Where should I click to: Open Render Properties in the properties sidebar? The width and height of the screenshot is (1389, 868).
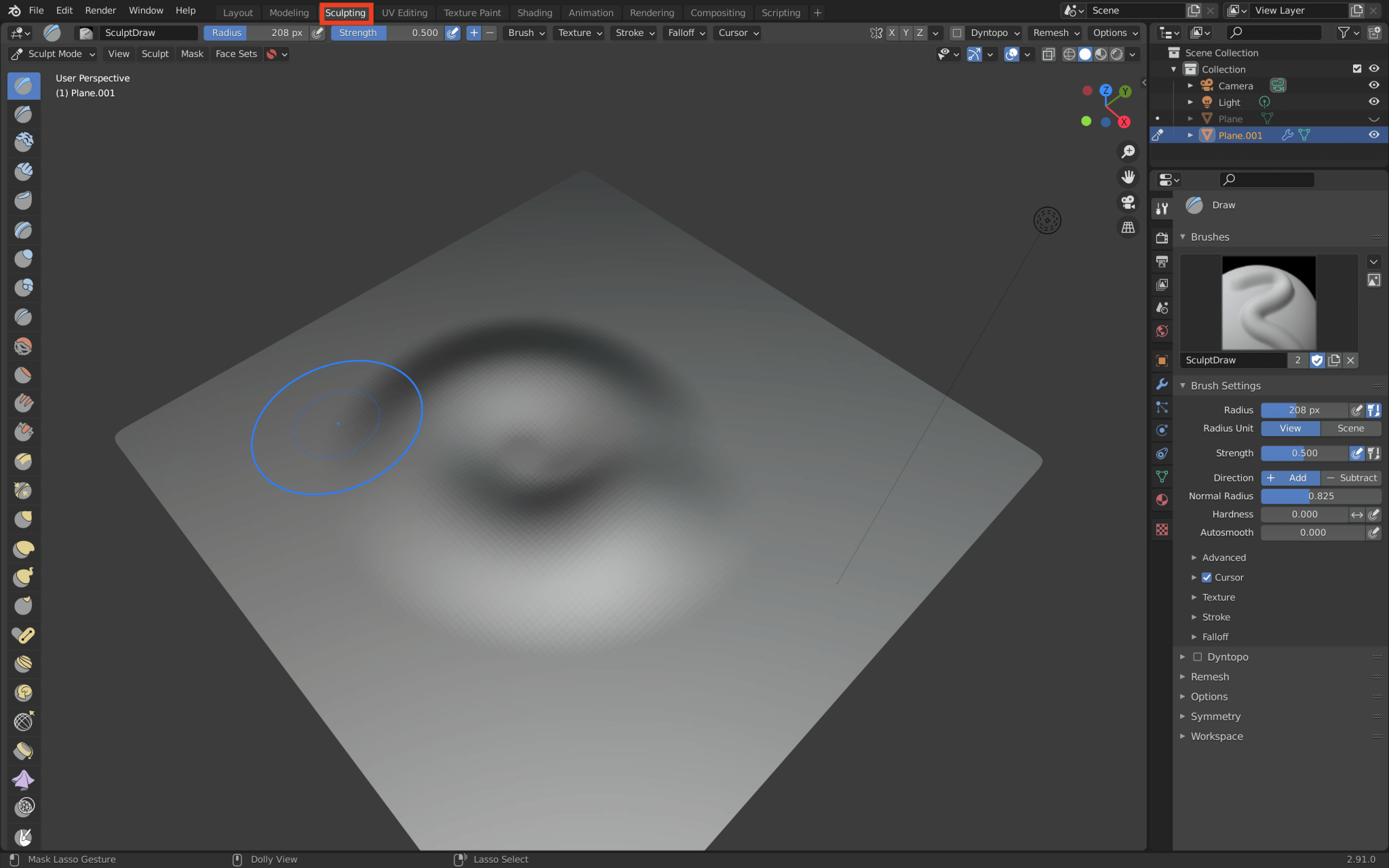pyautogui.click(x=1162, y=237)
